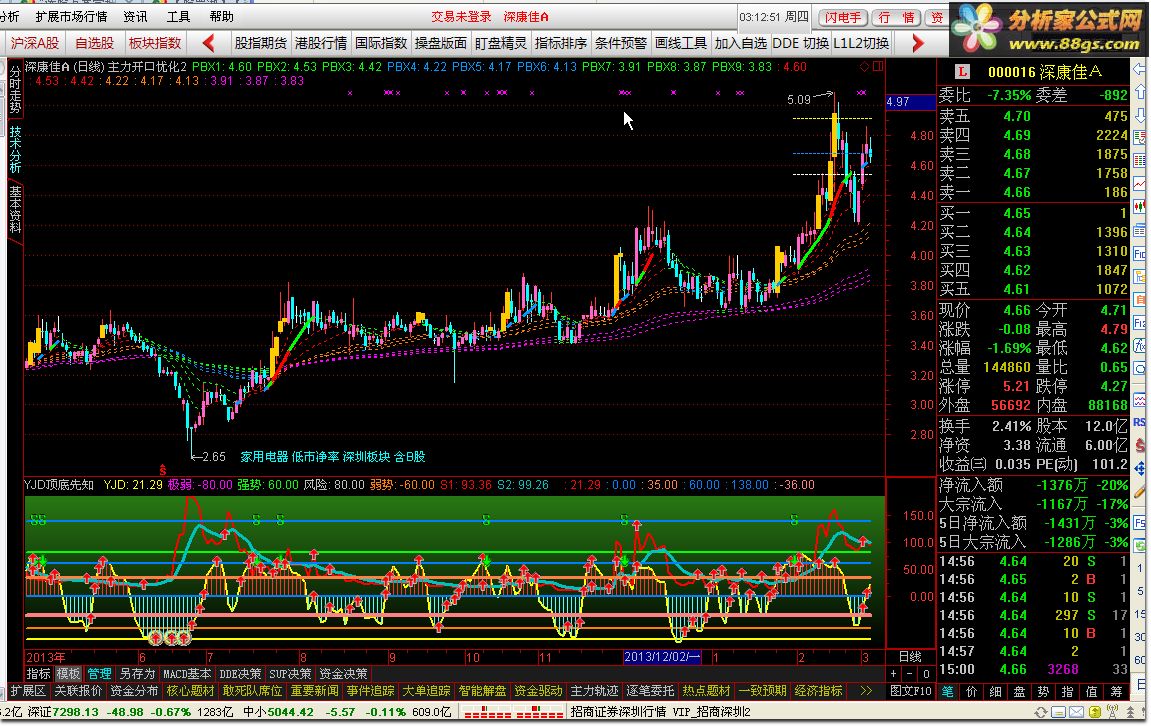Click the red right arrow in toolbar
Screen dimensions: 1151x726
(918, 43)
